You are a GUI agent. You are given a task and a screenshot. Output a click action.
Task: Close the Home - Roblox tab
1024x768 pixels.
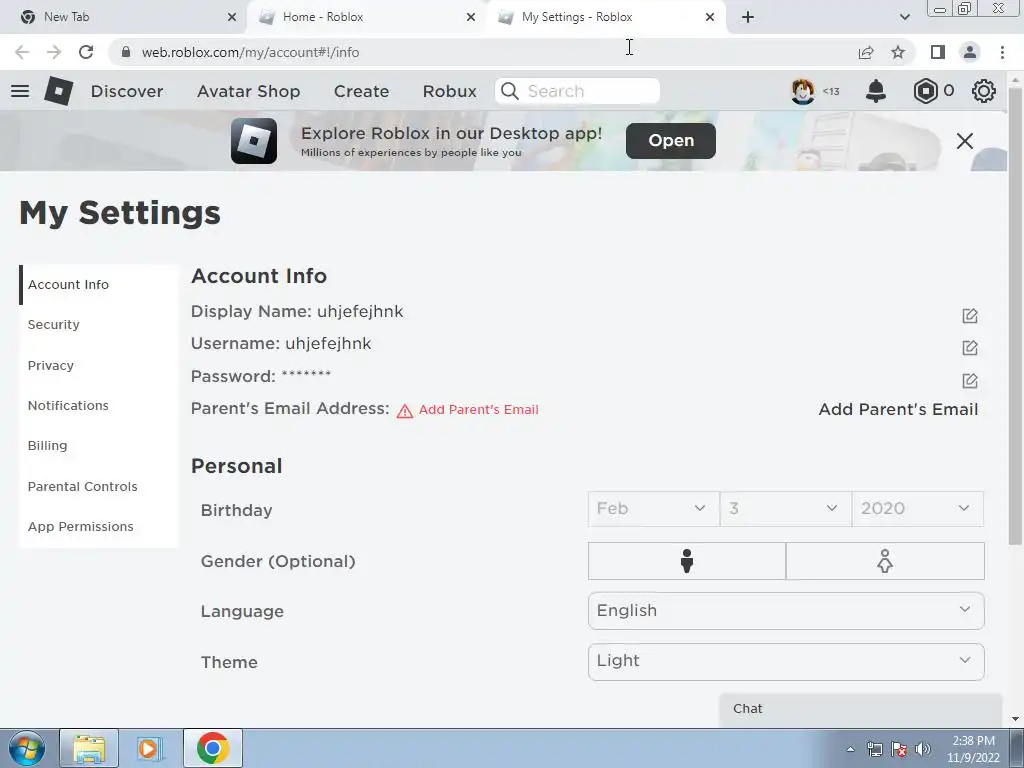click(x=471, y=17)
